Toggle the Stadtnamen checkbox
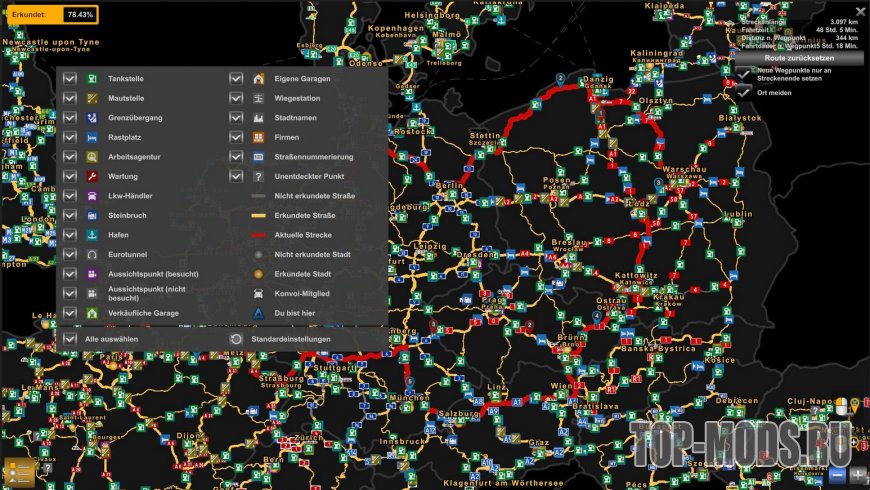Viewport: 870px width, 490px height. [x=236, y=118]
